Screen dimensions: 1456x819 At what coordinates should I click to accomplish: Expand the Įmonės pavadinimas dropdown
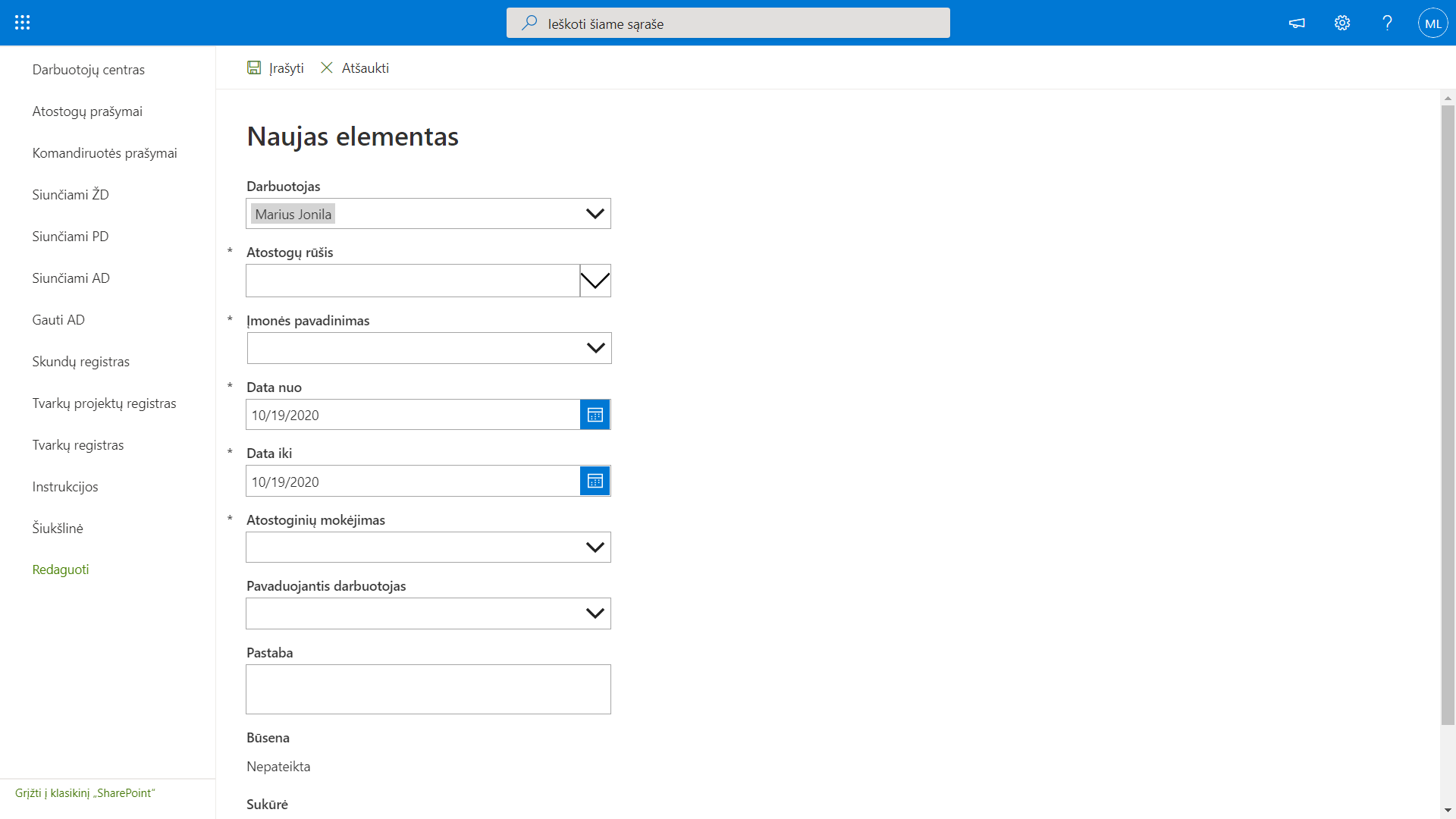pos(596,348)
